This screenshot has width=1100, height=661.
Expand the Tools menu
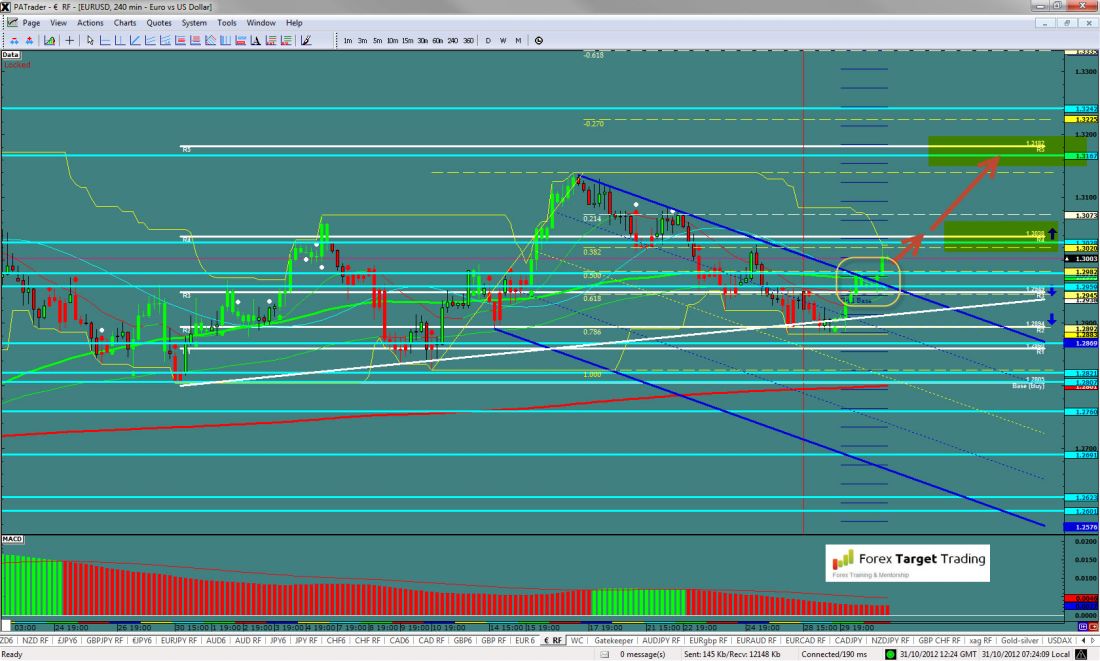pyautogui.click(x=227, y=22)
